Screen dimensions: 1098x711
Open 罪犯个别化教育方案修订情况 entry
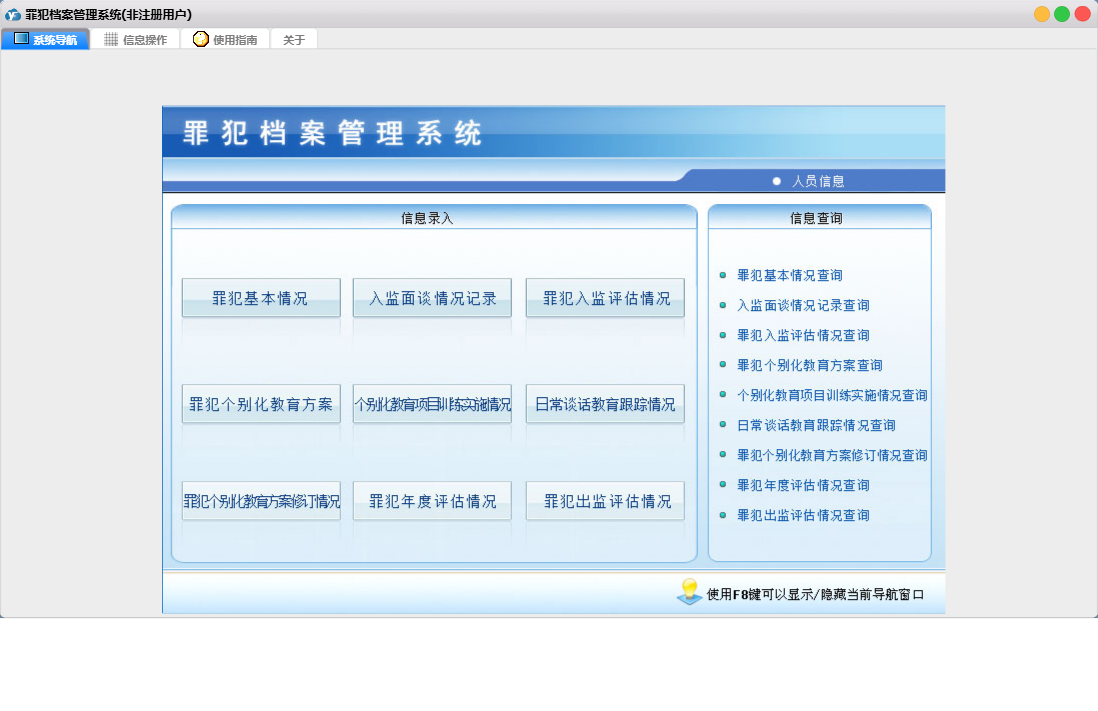[261, 501]
